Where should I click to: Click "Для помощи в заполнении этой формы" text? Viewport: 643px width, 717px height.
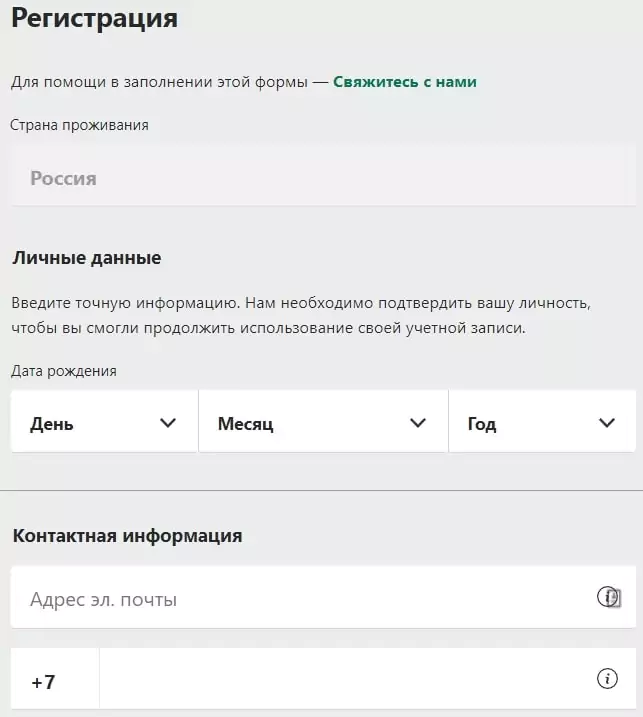point(159,82)
